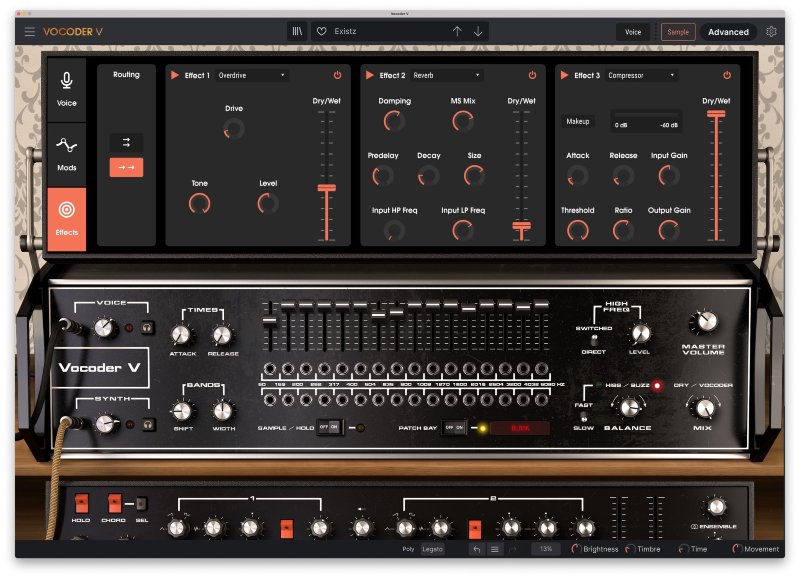The width and height of the screenshot is (800, 578).
Task: Click the Existz preset name field
Action: pyautogui.click(x=380, y=31)
